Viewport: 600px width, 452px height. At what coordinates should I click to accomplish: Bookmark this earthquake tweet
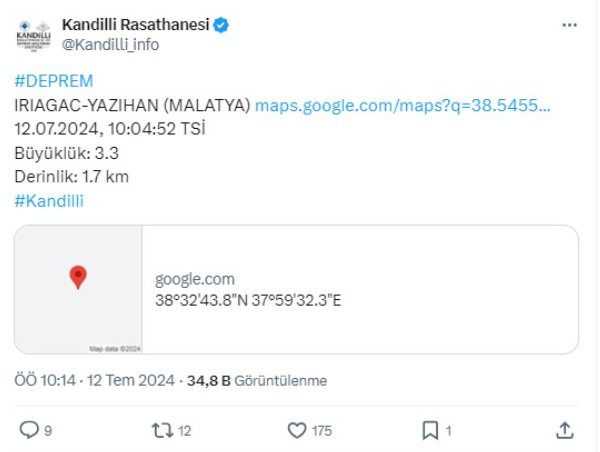(430, 430)
